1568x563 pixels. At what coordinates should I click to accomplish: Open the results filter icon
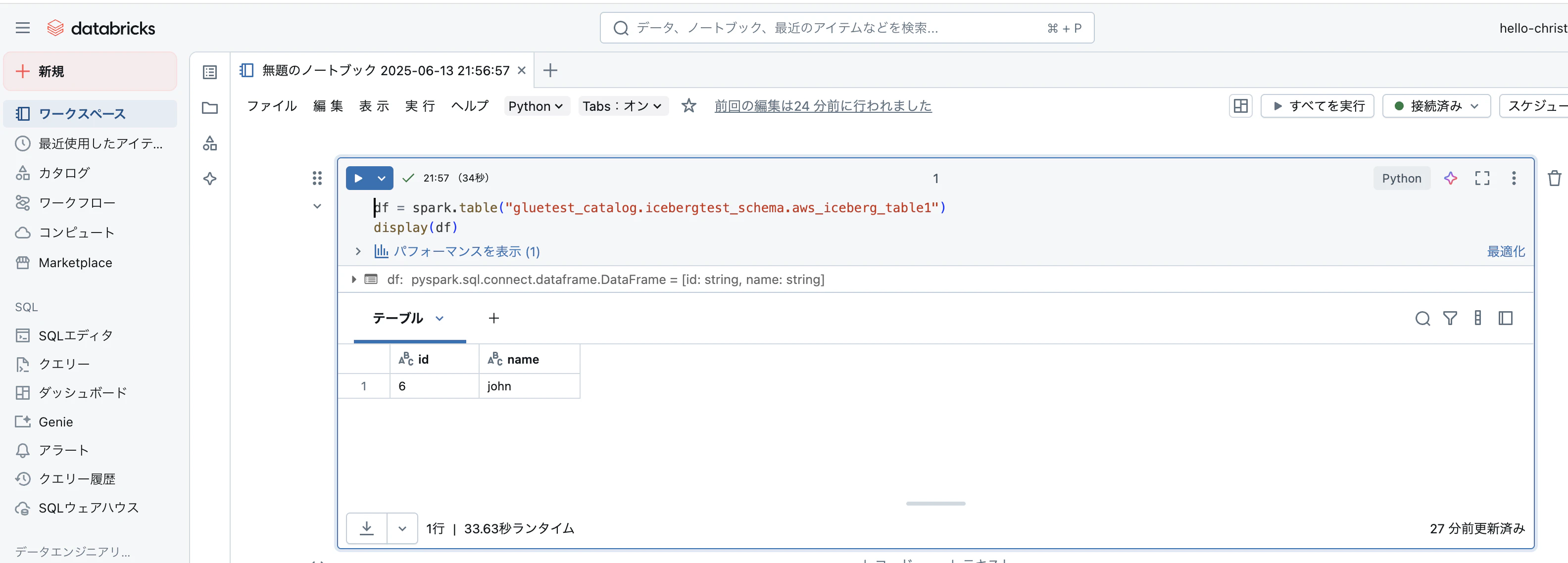(1450, 318)
